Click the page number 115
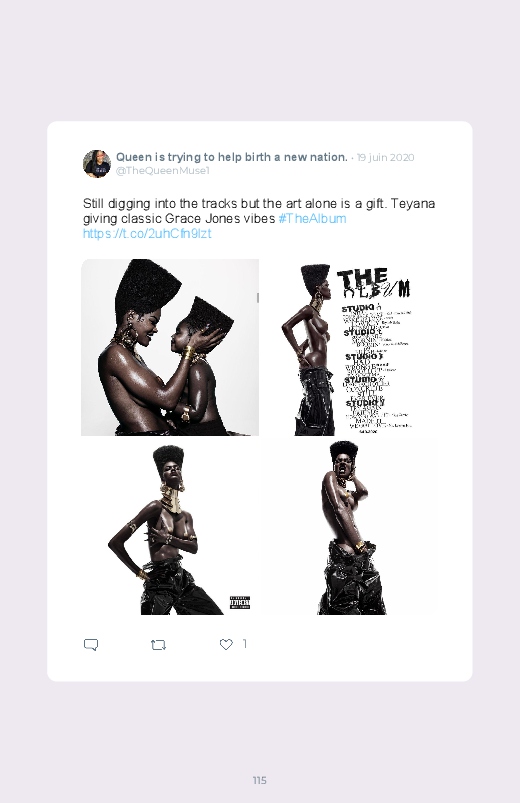This screenshot has height=803, width=520. coord(260,780)
